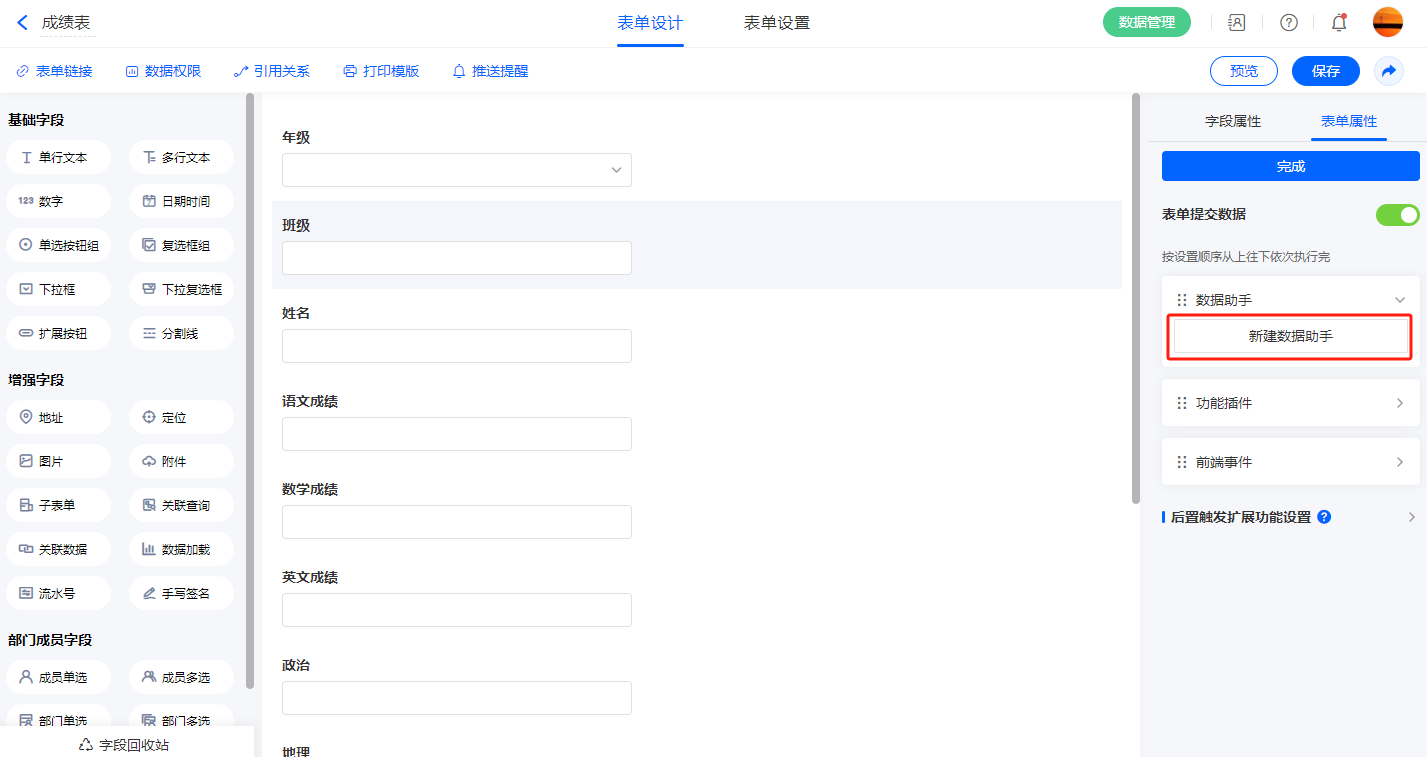1427x757 pixels.
Task: Collapse the 数据助手 section
Action: click(x=1400, y=300)
